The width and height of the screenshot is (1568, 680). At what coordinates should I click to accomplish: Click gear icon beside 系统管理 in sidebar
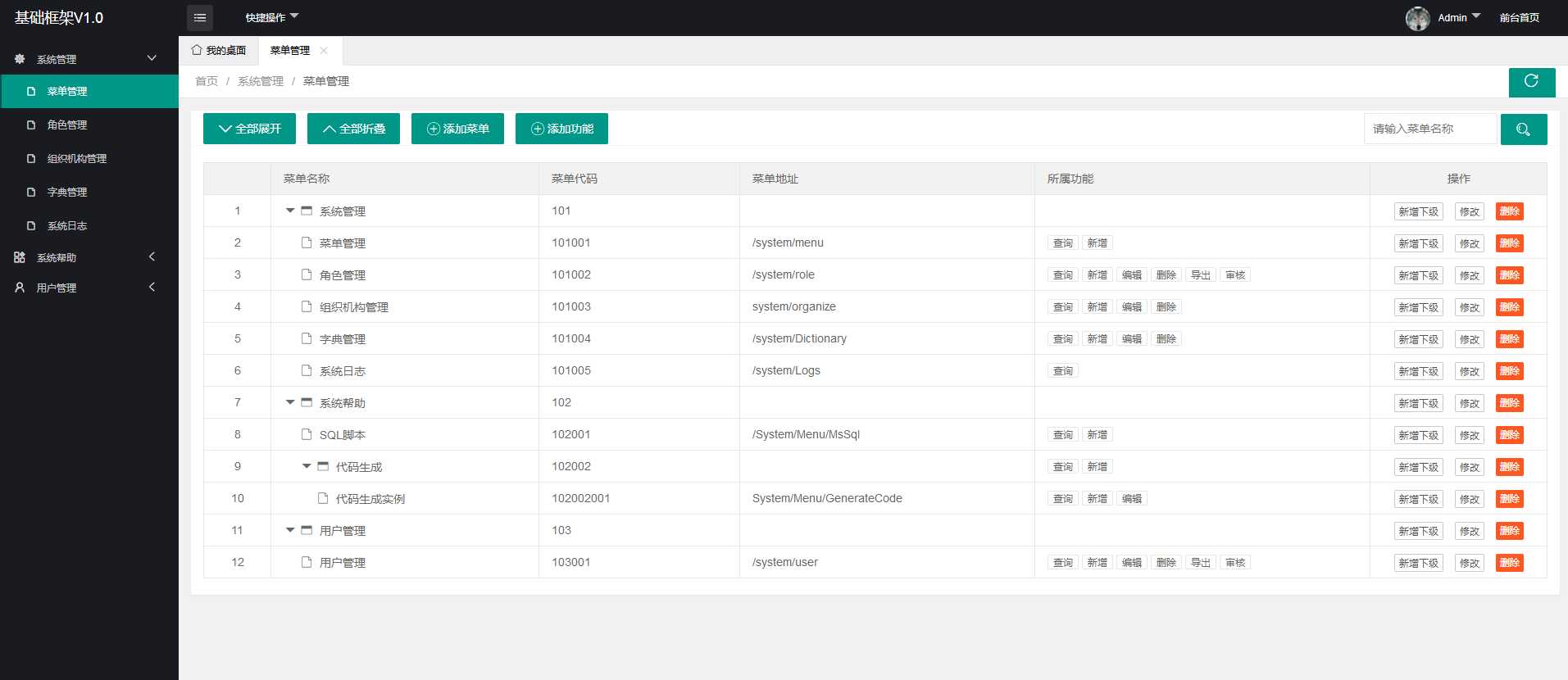20,59
